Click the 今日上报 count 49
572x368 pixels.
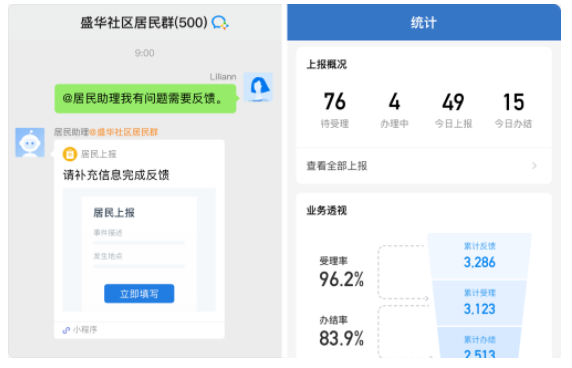pos(453,101)
